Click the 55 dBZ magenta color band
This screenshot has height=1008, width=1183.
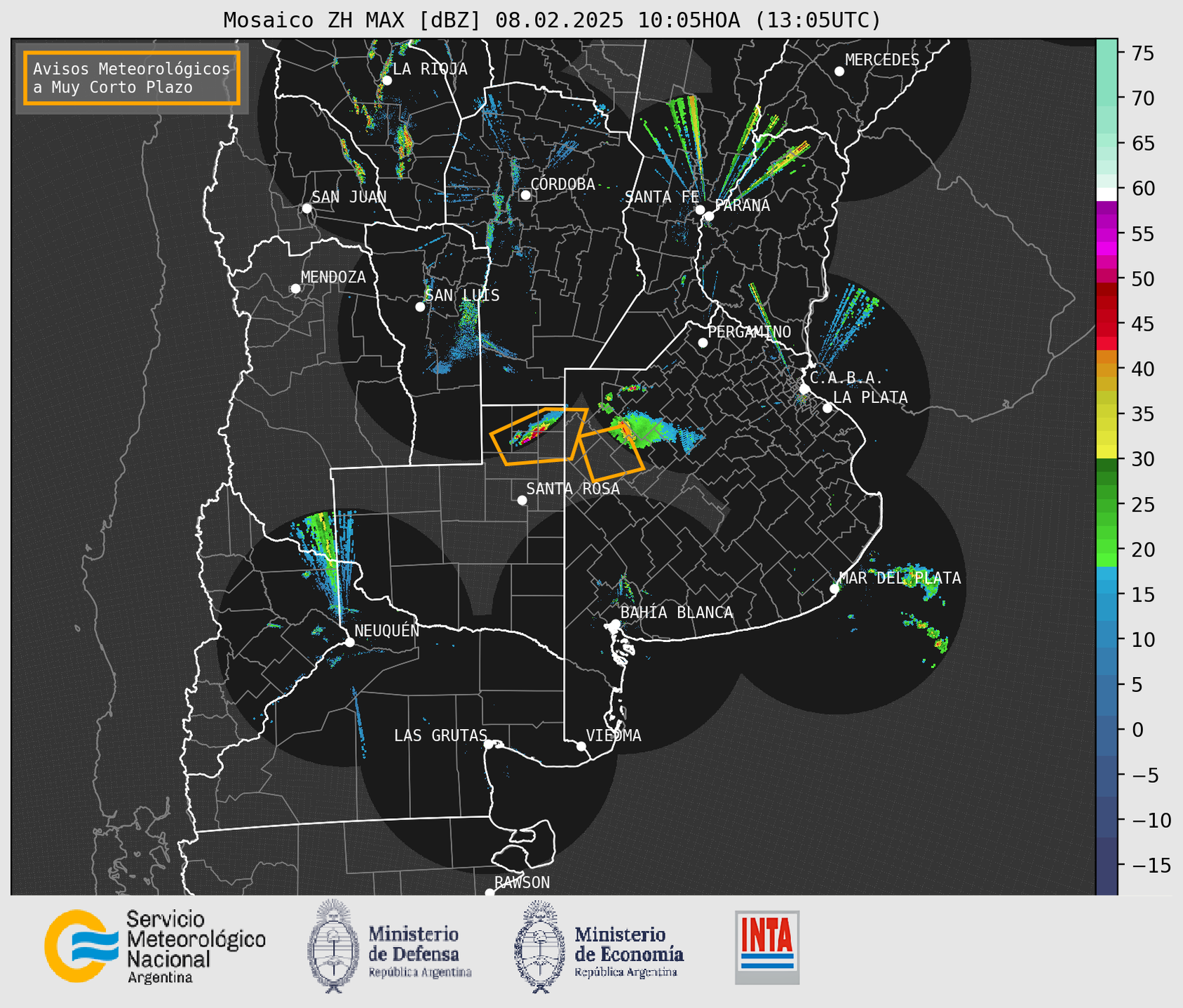point(1107,234)
